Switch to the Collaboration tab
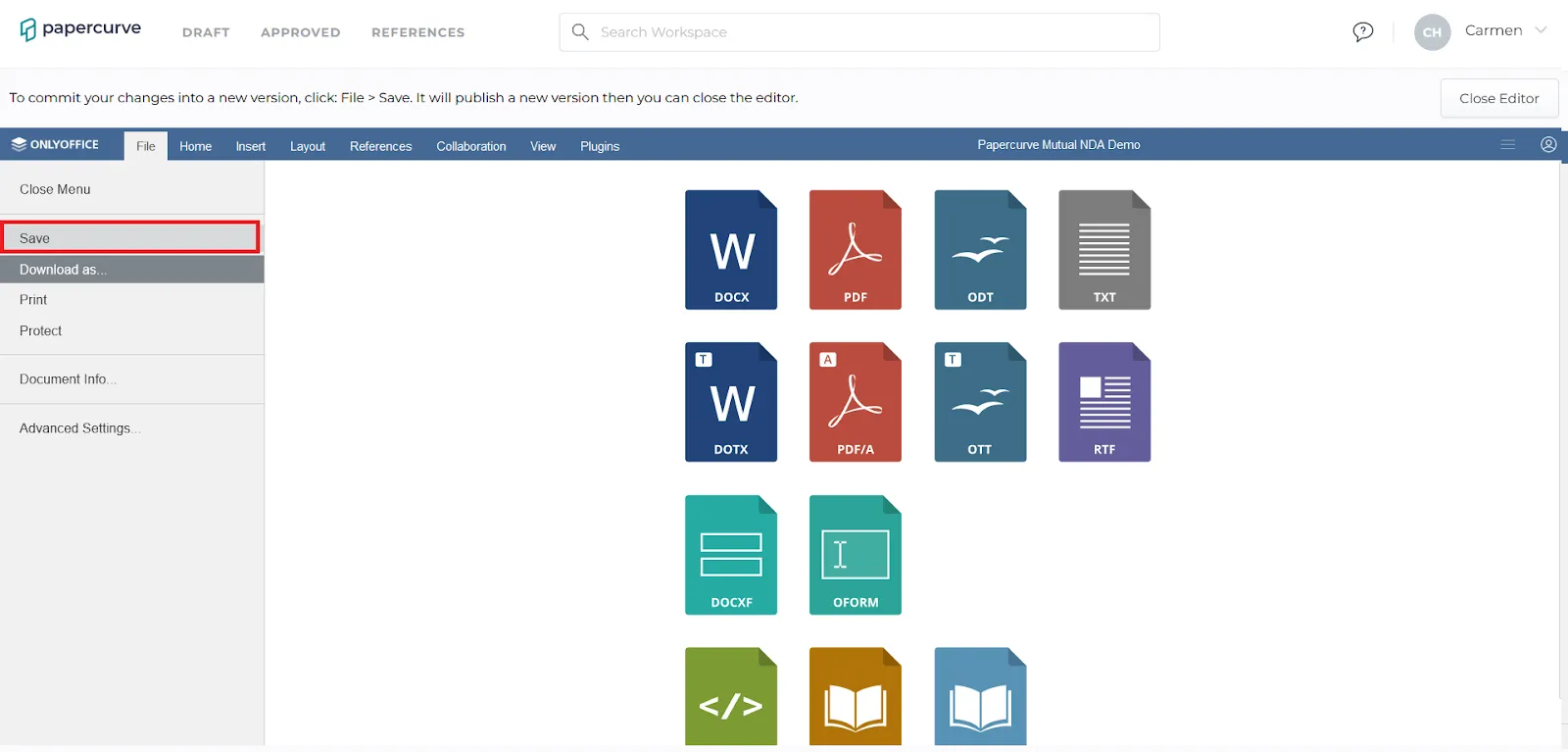1568x752 pixels. [471, 146]
